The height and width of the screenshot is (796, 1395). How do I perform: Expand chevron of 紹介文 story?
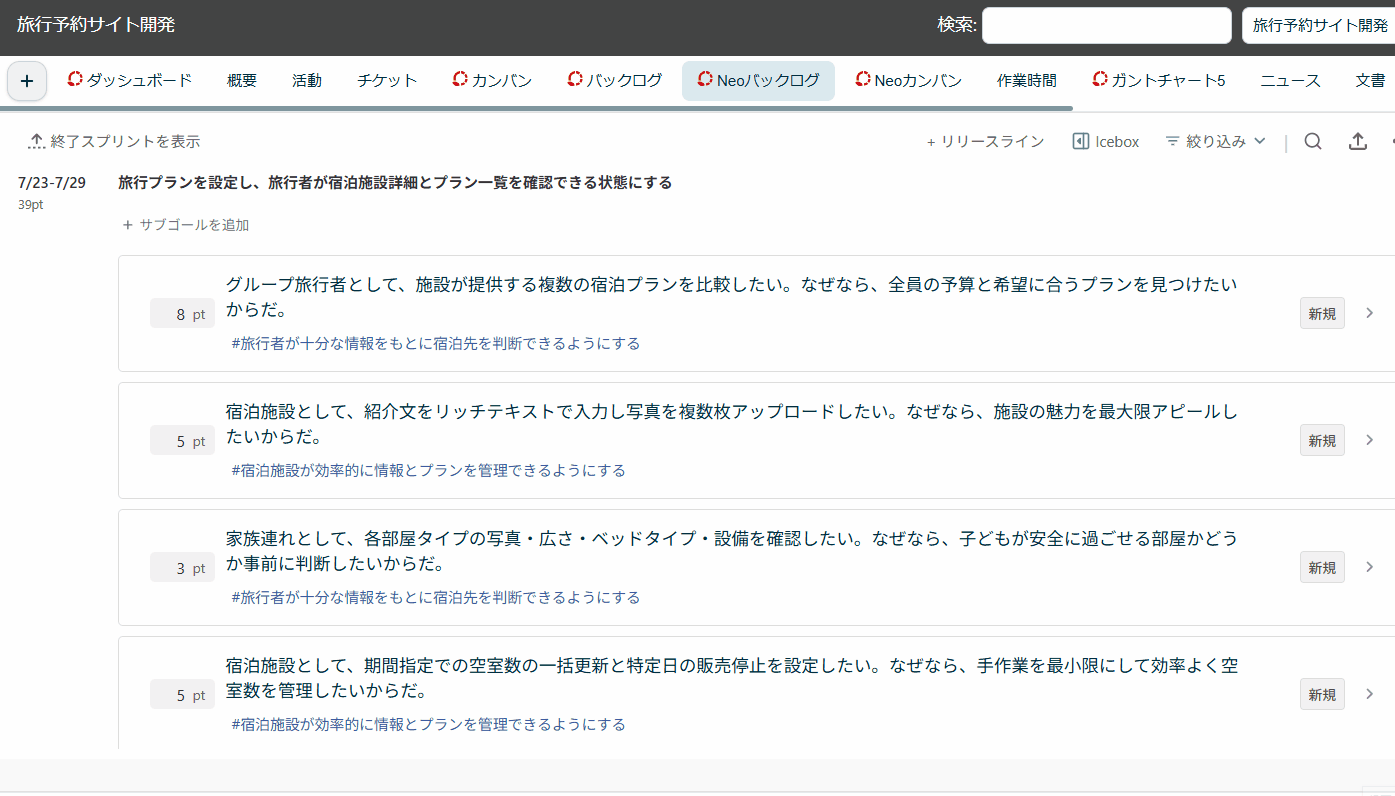tap(1370, 440)
